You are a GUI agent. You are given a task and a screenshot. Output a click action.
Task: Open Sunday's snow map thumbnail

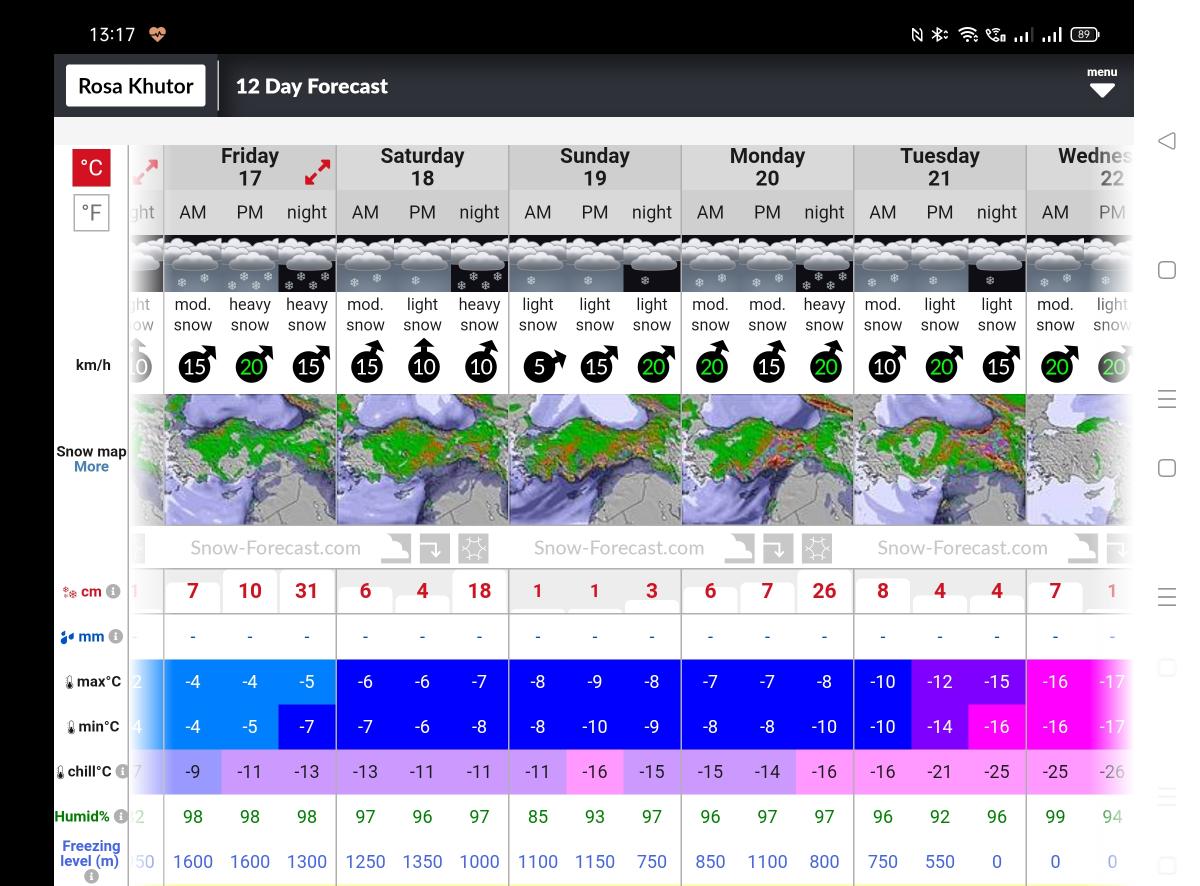(595, 460)
